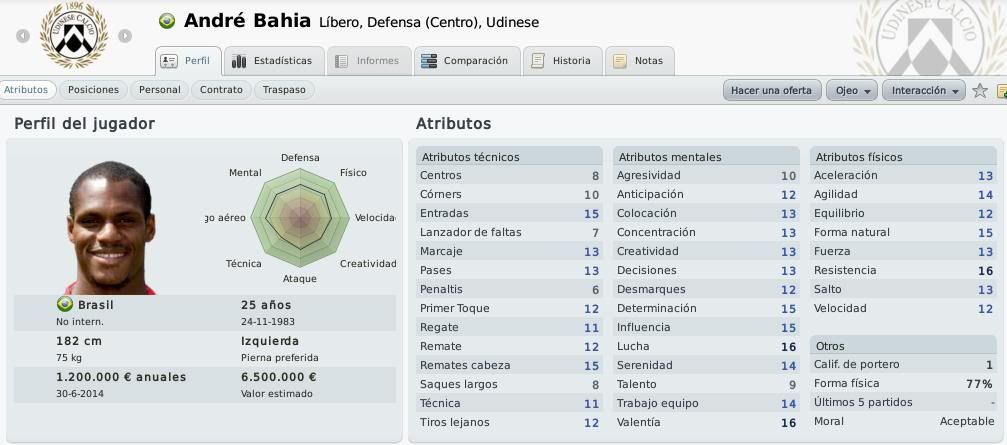
Task: Click Hacer una oferta button
Action: 772,91
